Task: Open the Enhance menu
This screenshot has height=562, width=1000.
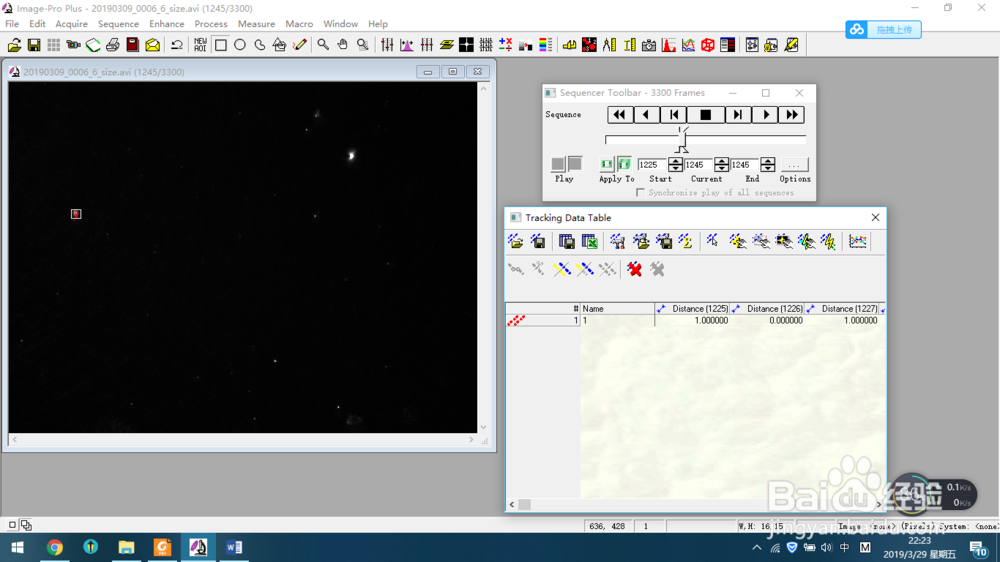Action: 166,24
